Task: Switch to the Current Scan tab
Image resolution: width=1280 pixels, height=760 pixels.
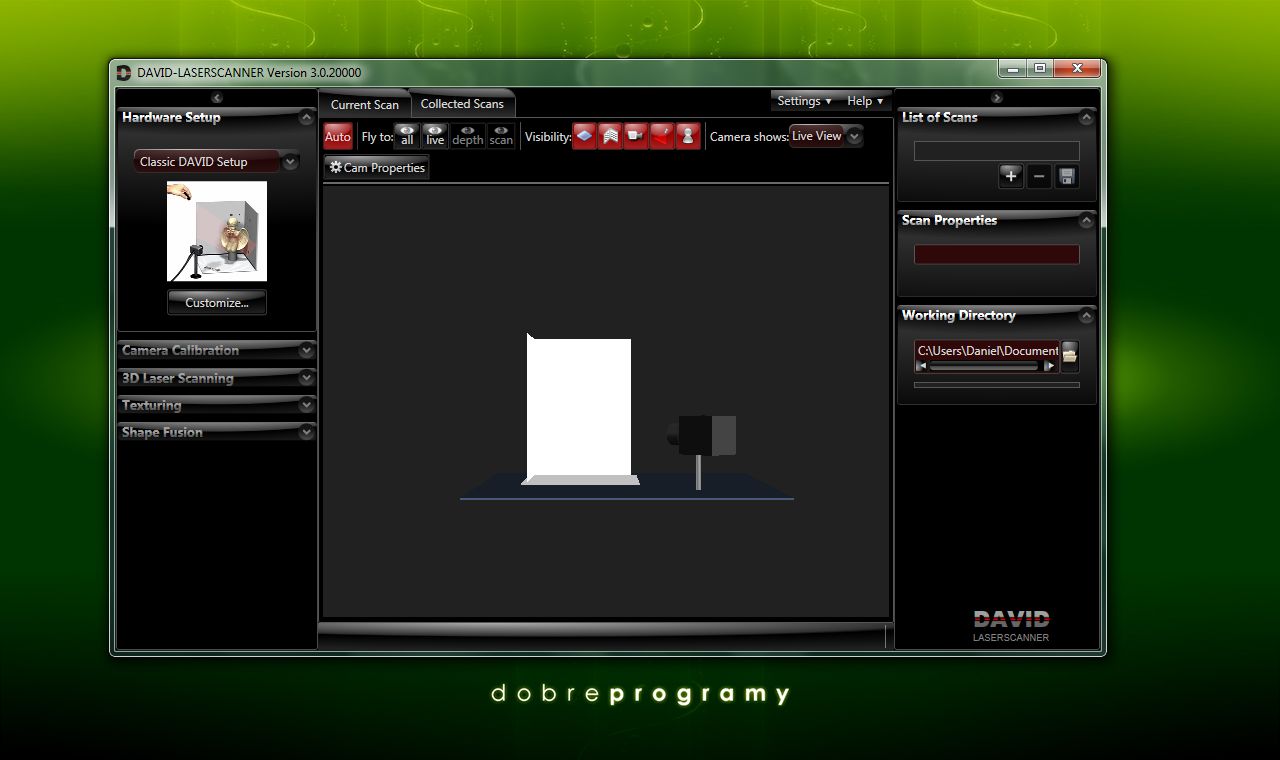Action: point(365,104)
